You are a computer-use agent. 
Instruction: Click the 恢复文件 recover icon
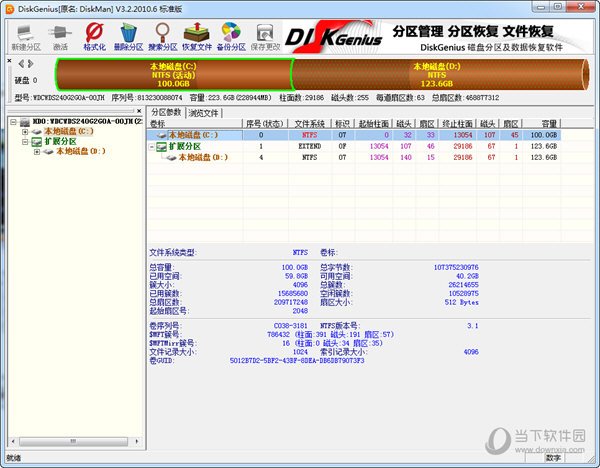click(x=197, y=37)
